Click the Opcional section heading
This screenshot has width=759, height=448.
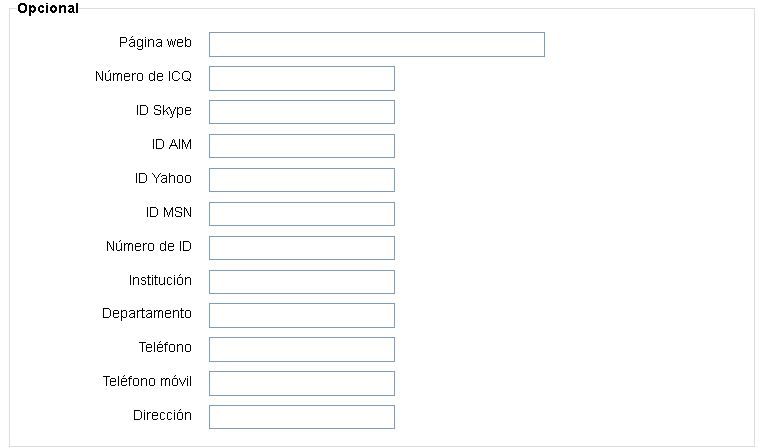coord(48,8)
